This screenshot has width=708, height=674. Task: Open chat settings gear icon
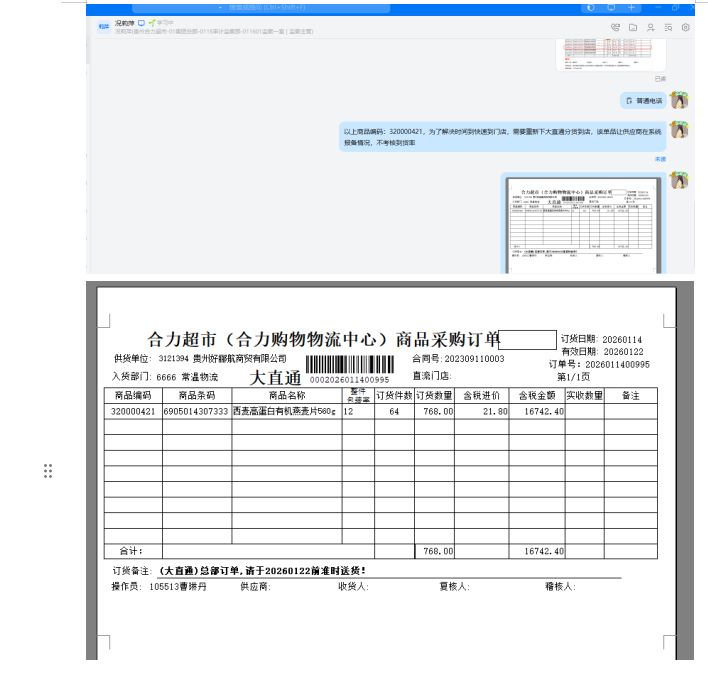coord(685,28)
